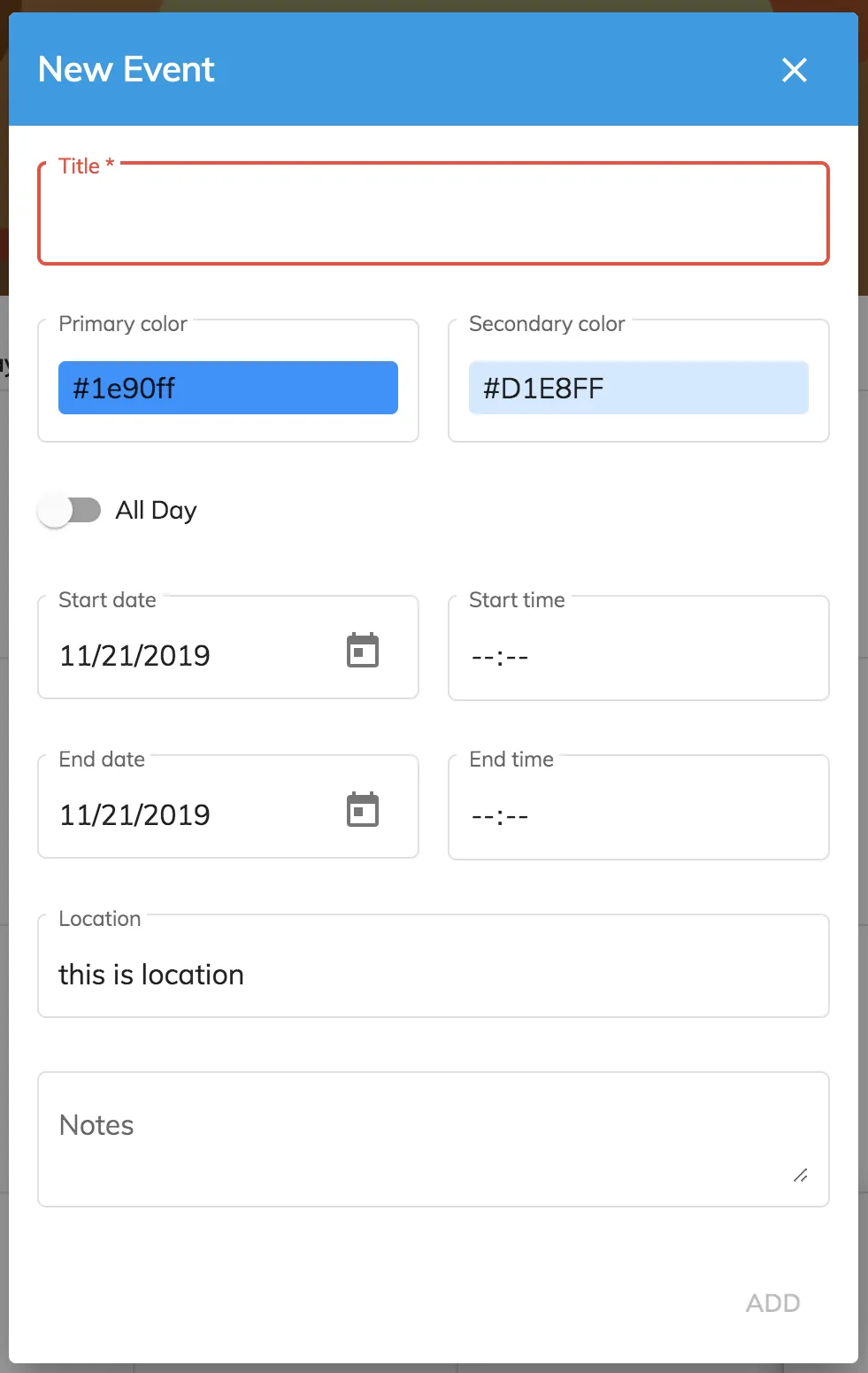Image resolution: width=868 pixels, height=1373 pixels.
Task: Pick the secondary color #D1E8FF swatch
Action: click(x=638, y=388)
